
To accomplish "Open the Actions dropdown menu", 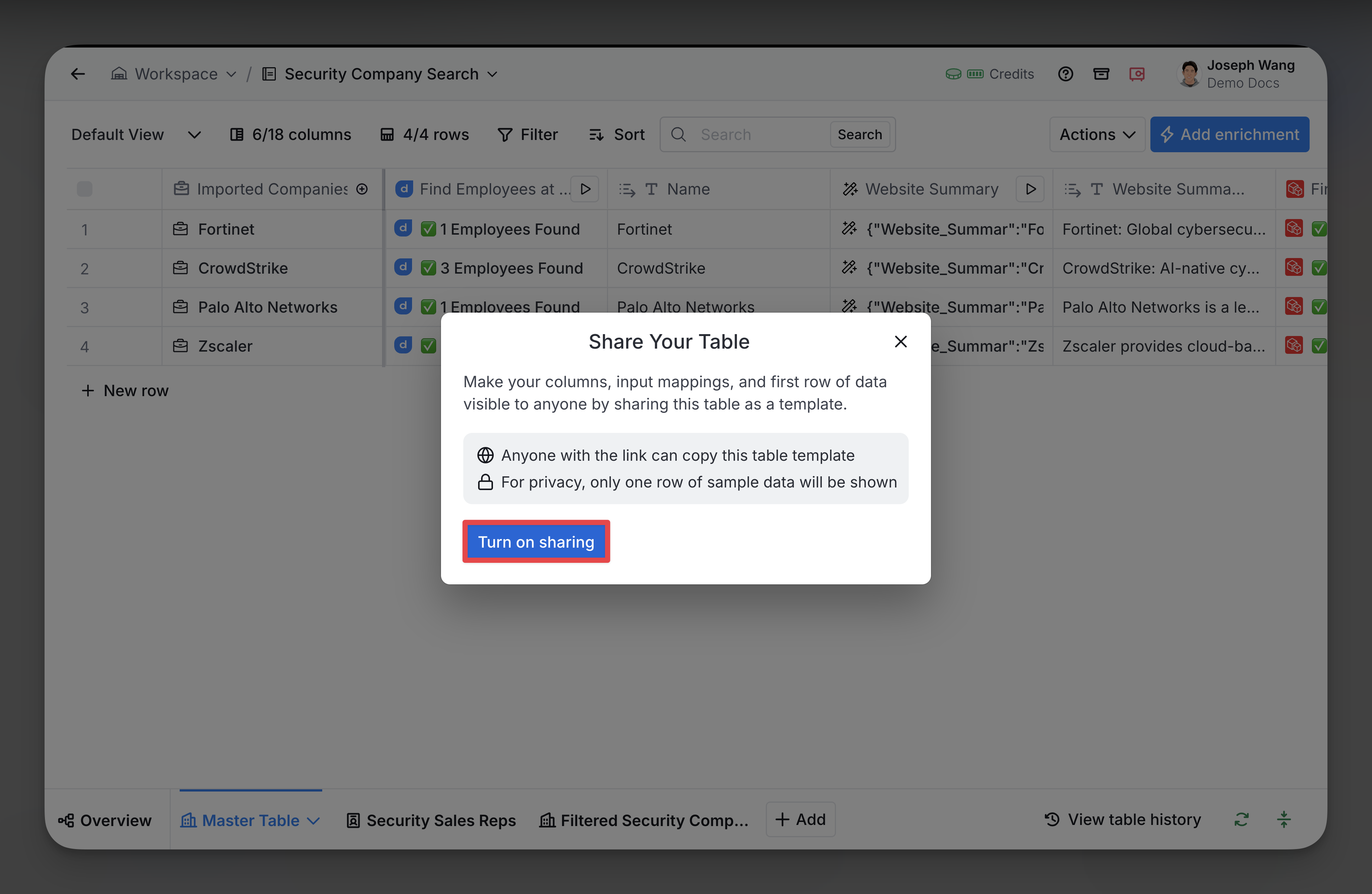I will [1097, 134].
